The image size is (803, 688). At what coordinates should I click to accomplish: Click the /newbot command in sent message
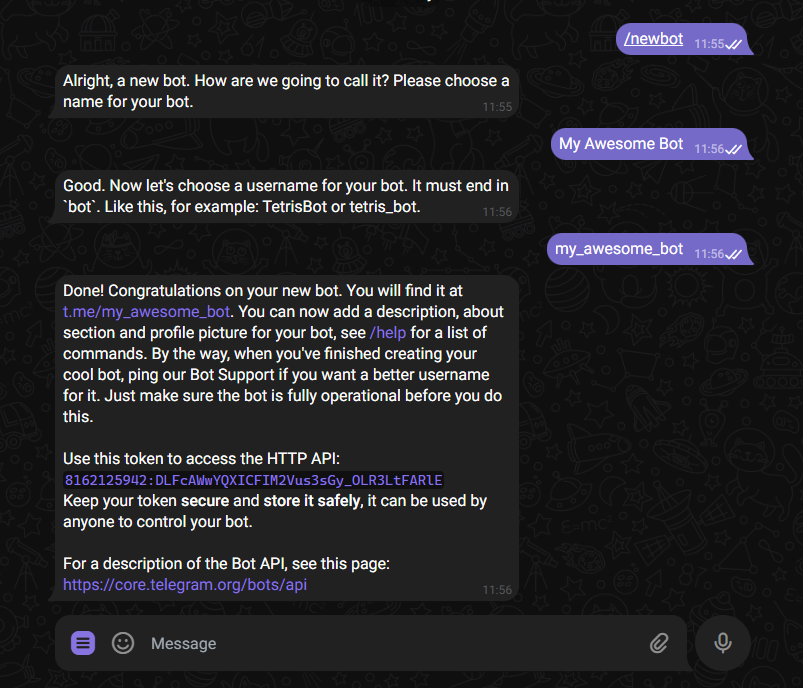point(653,39)
